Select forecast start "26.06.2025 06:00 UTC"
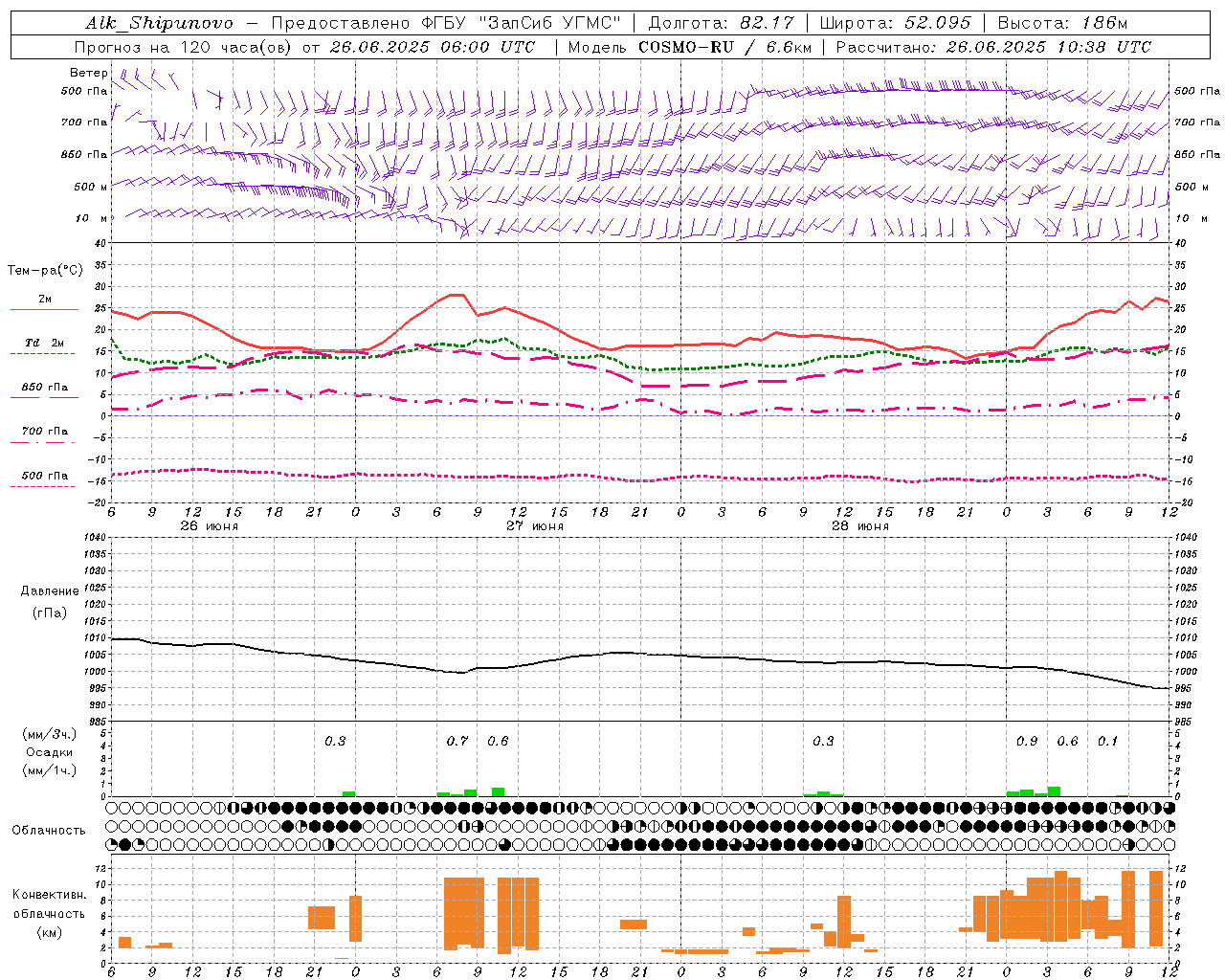This screenshot has width=1225, height=980. 433,47
